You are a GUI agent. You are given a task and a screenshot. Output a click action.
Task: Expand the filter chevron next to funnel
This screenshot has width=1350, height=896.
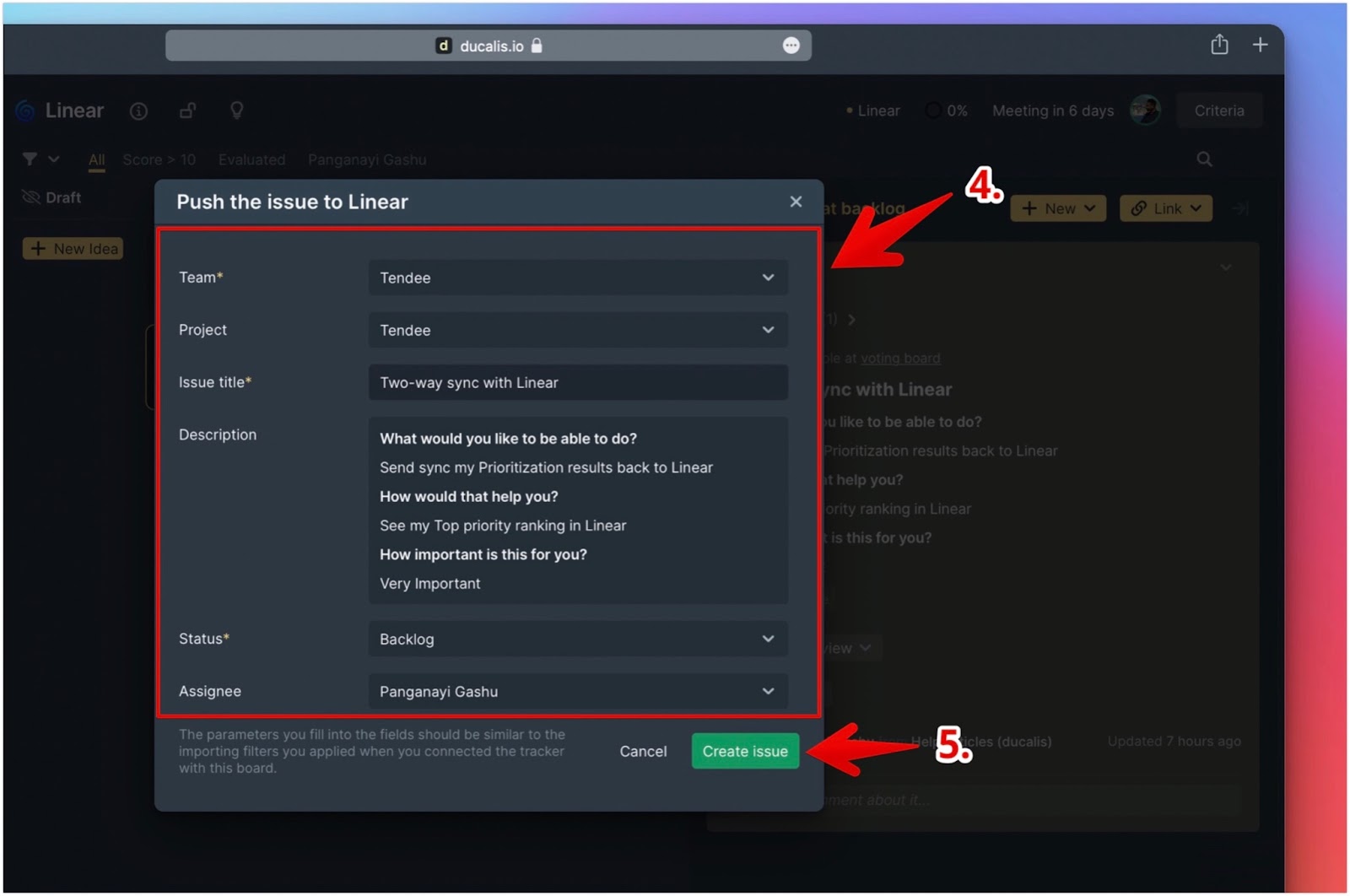(x=54, y=159)
